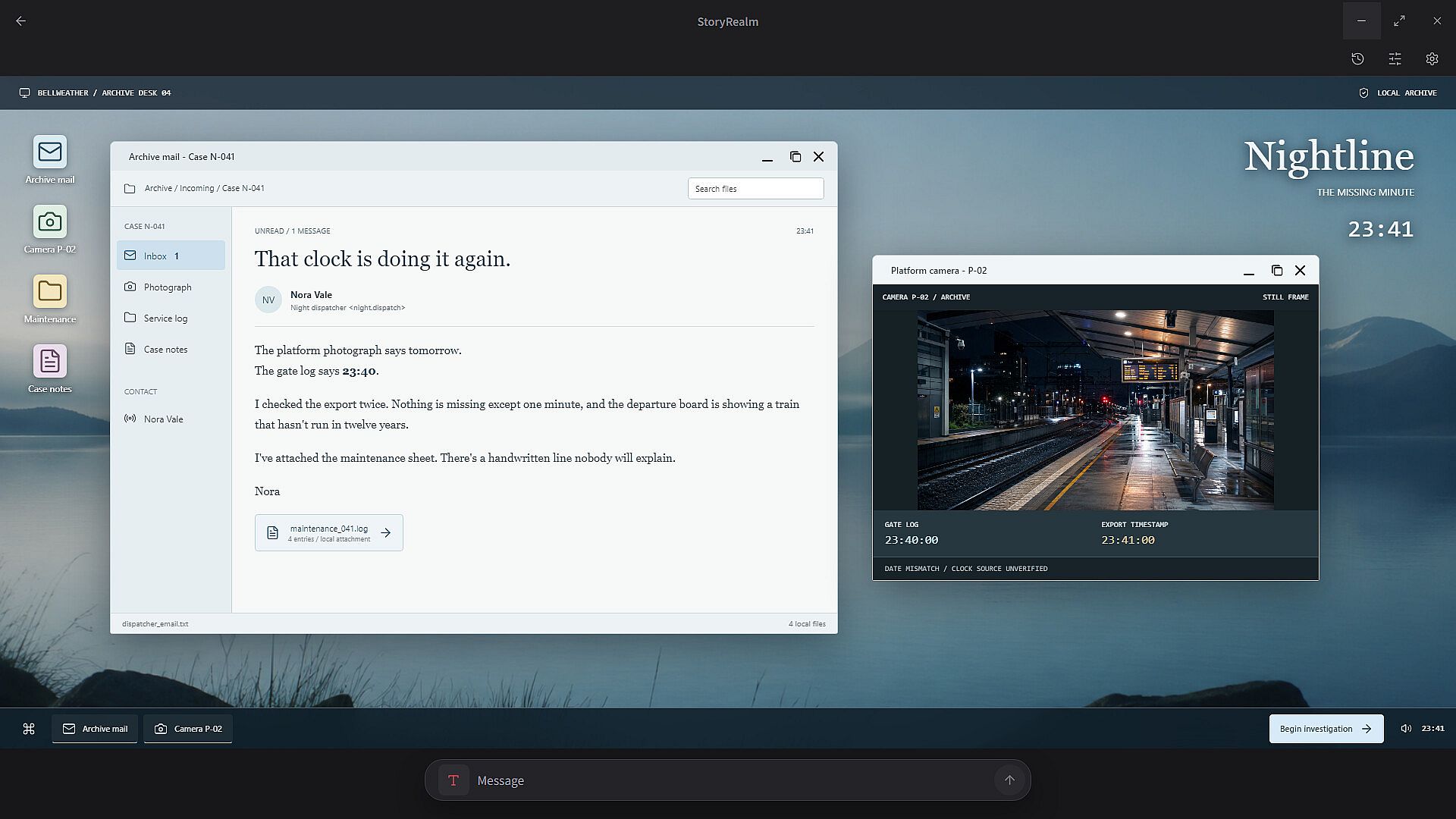This screenshot has width=1456, height=819.
Task: Open the Maintenance folder desktop icon
Action: (50, 300)
